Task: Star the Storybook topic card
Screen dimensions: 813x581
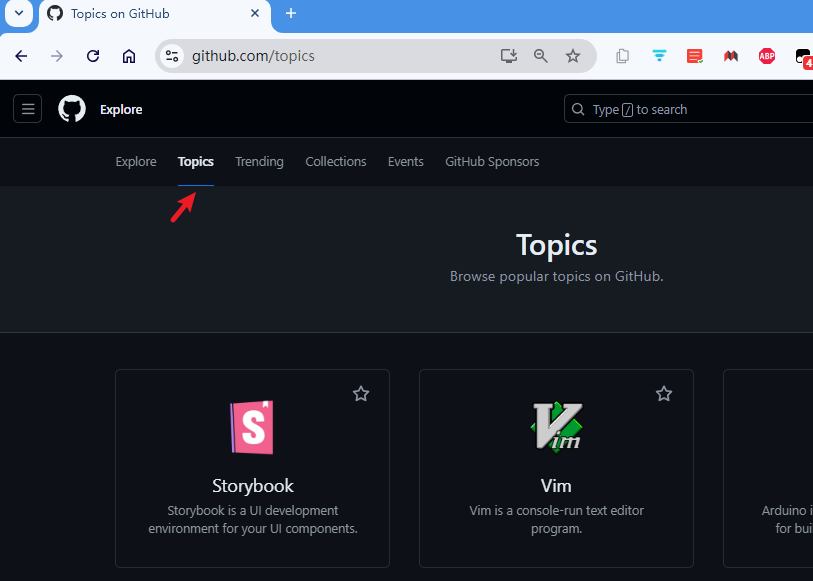Action: point(361,394)
